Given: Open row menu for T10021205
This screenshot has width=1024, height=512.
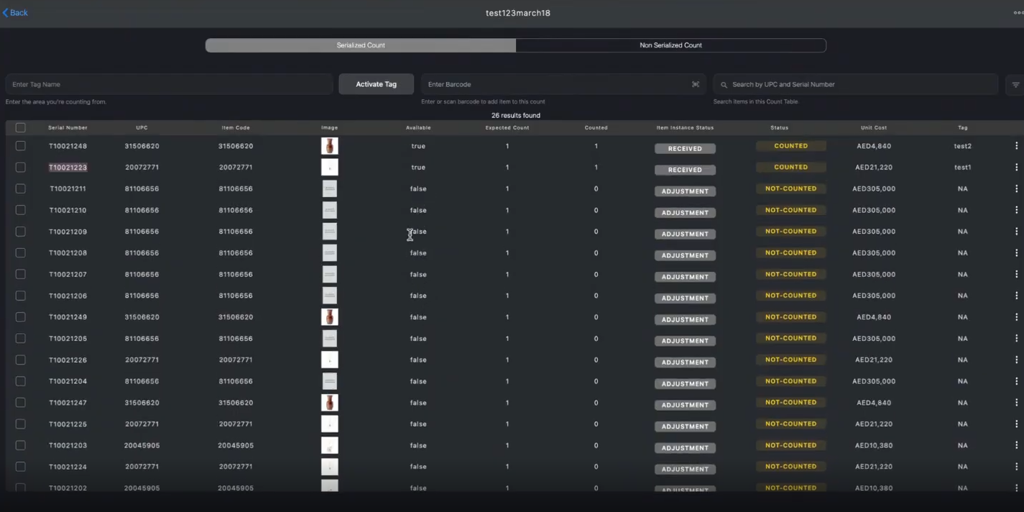Looking at the screenshot, I should pyautogui.click(x=1016, y=338).
